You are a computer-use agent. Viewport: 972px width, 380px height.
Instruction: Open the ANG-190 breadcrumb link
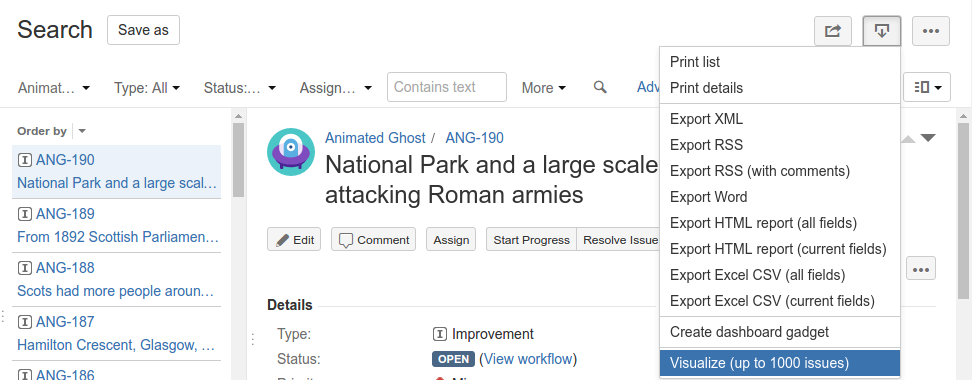tap(474, 138)
